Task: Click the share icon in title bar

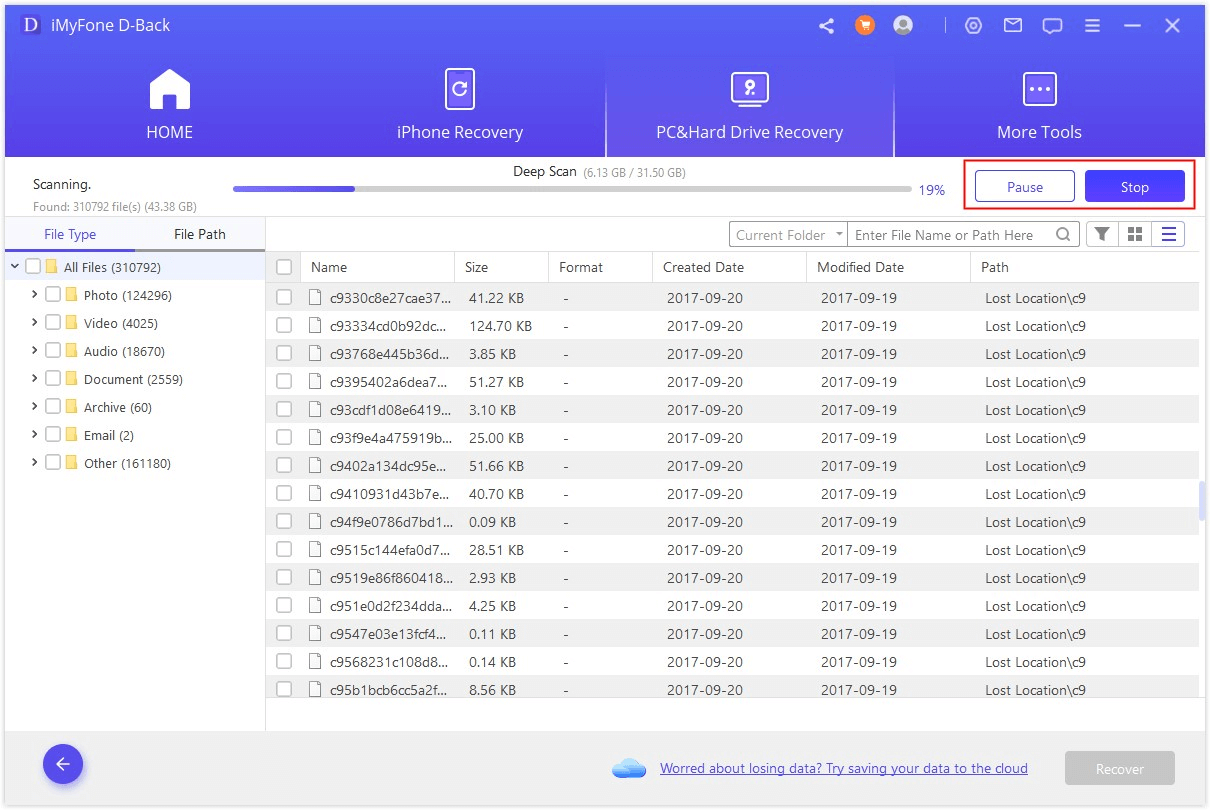Action: 826,26
